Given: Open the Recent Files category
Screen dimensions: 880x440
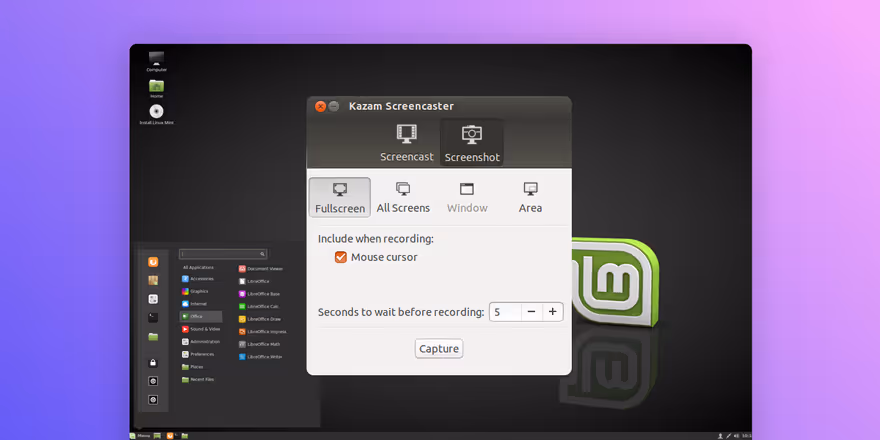Looking at the screenshot, I should [198, 379].
